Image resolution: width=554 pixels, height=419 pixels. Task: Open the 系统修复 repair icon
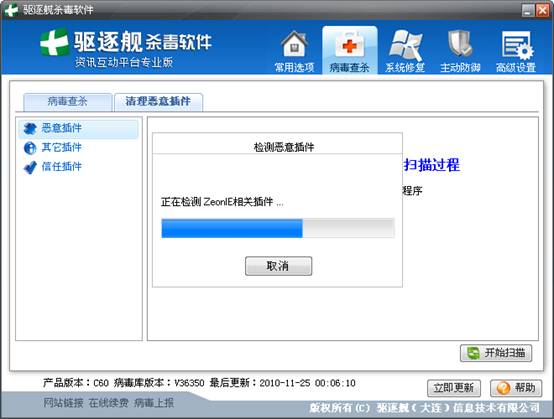[405, 45]
